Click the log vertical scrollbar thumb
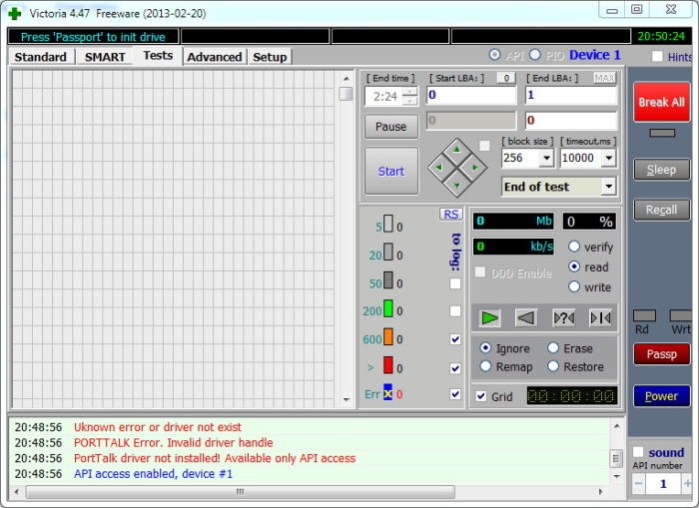 click(616, 458)
